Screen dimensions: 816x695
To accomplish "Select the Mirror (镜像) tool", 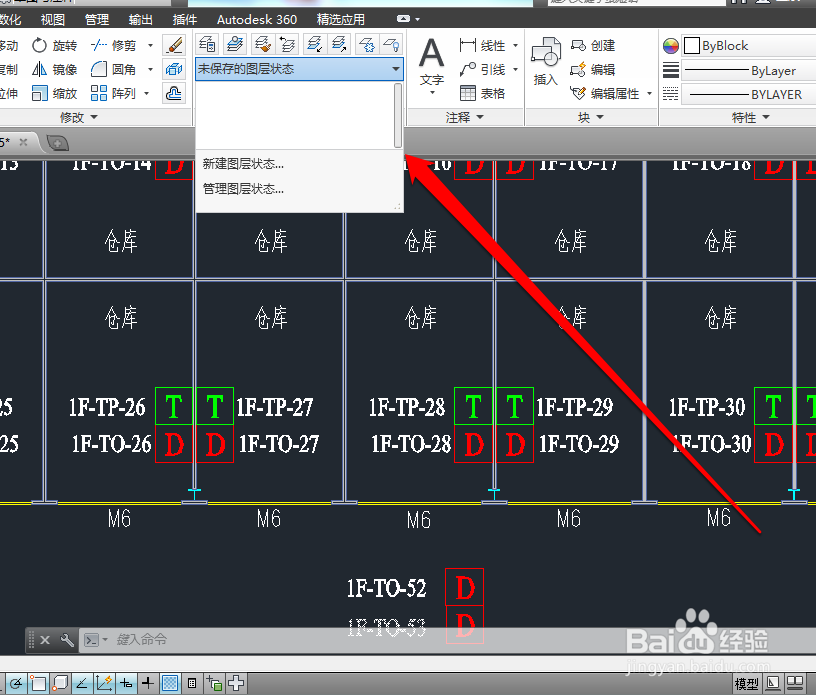I will coord(54,69).
